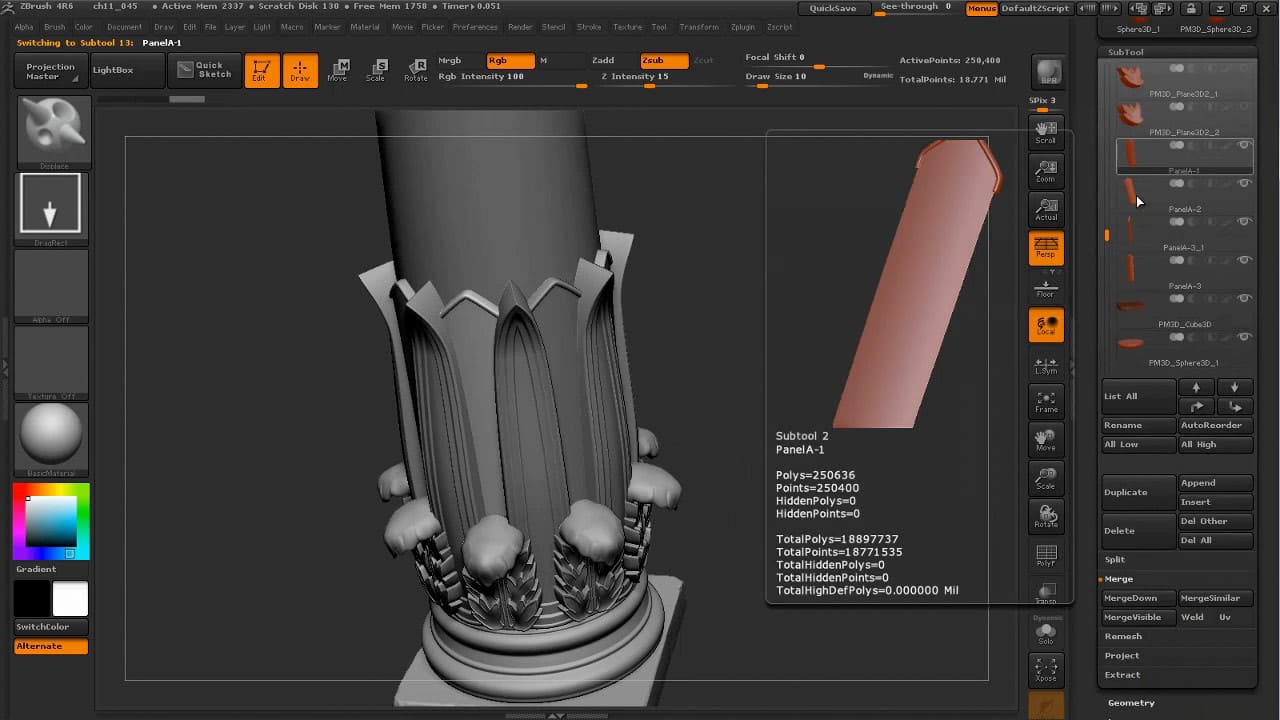The height and width of the screenshot is (720, 1280).
Task: Enable Zadd sculpting mode
Action: click(604, 60)
